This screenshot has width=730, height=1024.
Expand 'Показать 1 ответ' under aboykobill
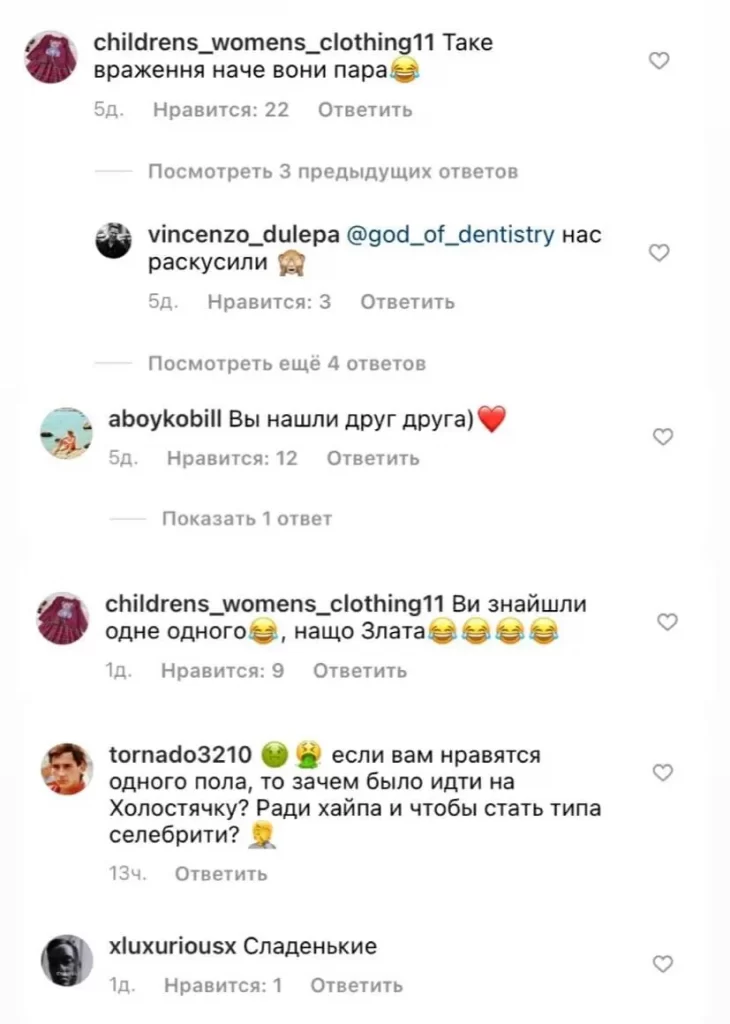coord(247,519)
